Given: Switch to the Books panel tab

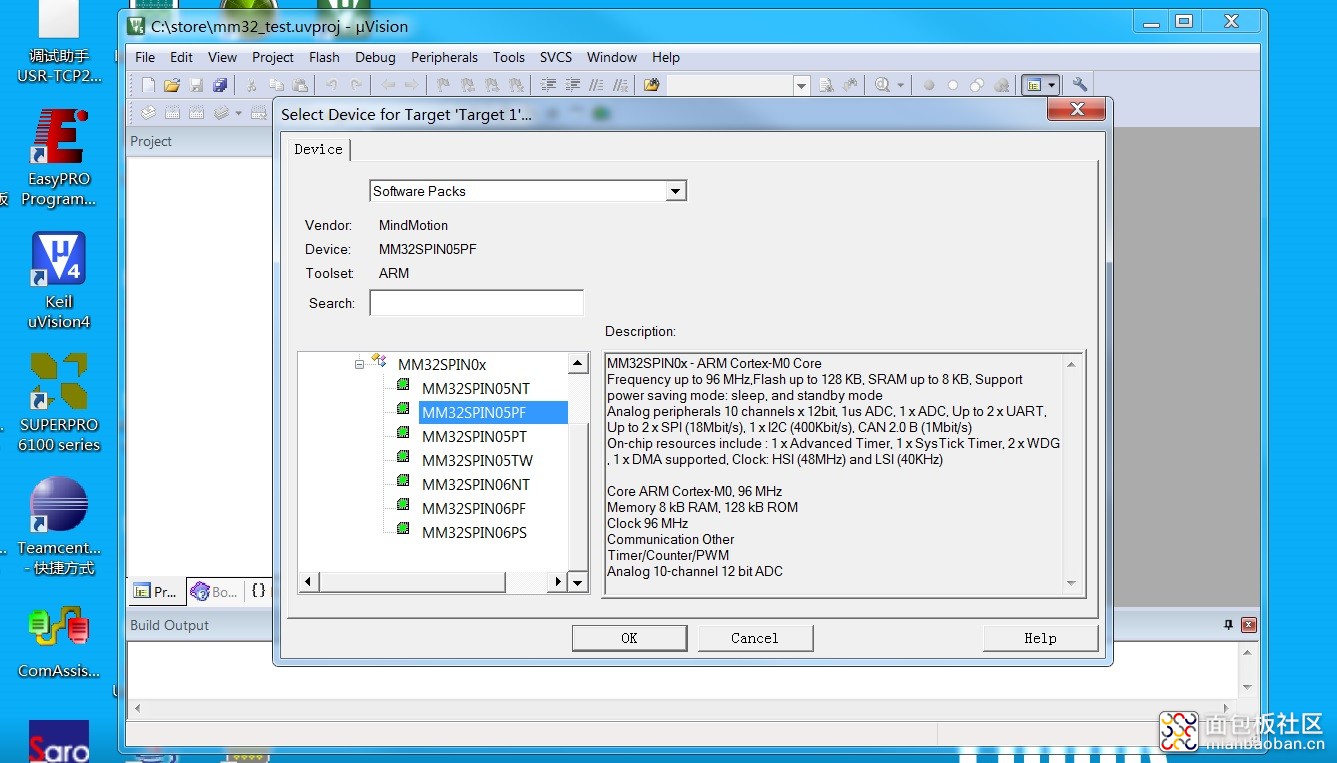Looking at the screenshot, I should 214,591.
